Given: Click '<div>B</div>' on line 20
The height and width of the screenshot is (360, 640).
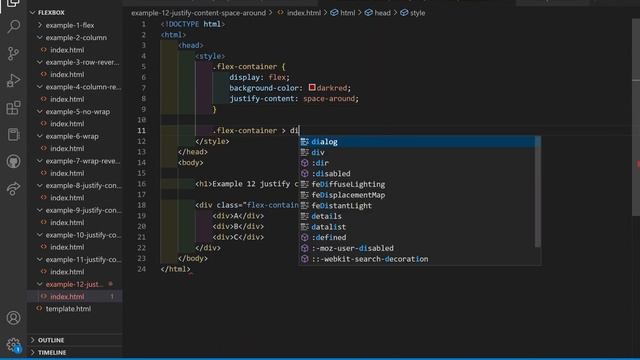Looking at the screenshot, I should [x=238, y=226].
